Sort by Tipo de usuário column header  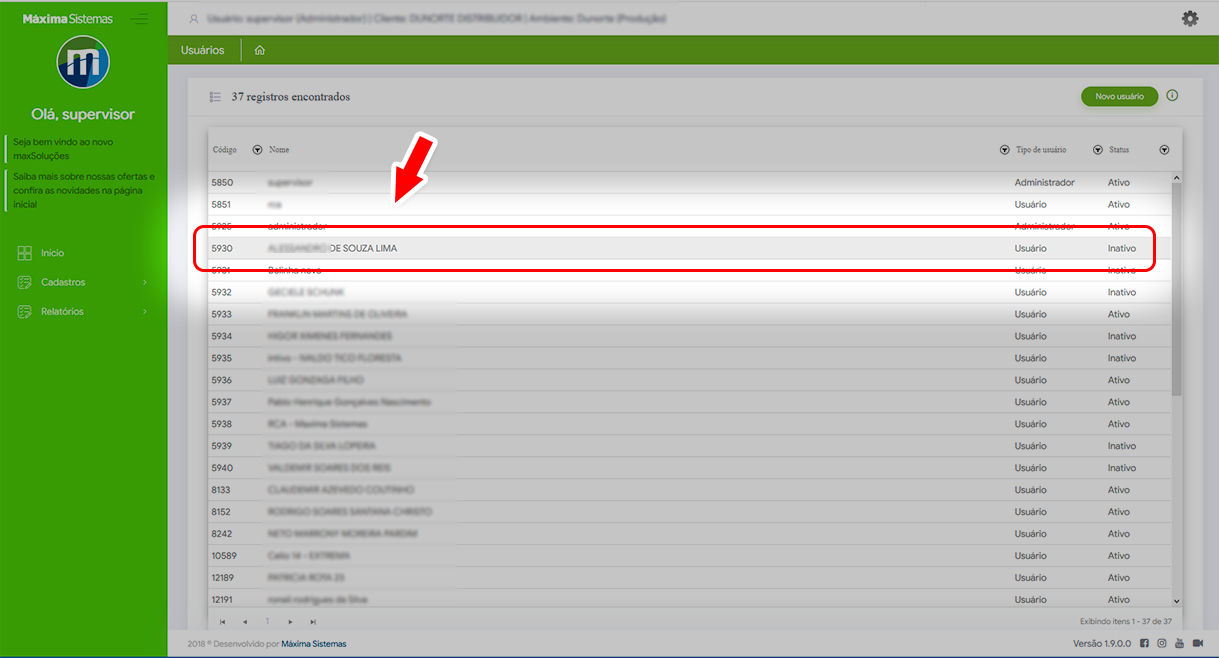pos(1041,150)
